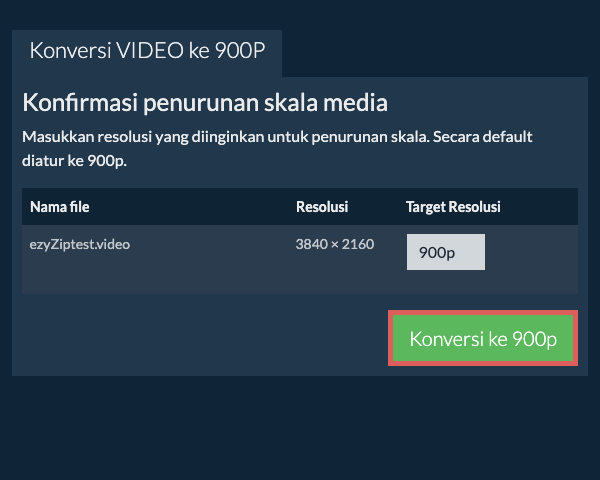Image resolution: width=600 pixels, height=480 pixels.
Task: Select the Target Resolusi column header
Action: click(453, 207)
